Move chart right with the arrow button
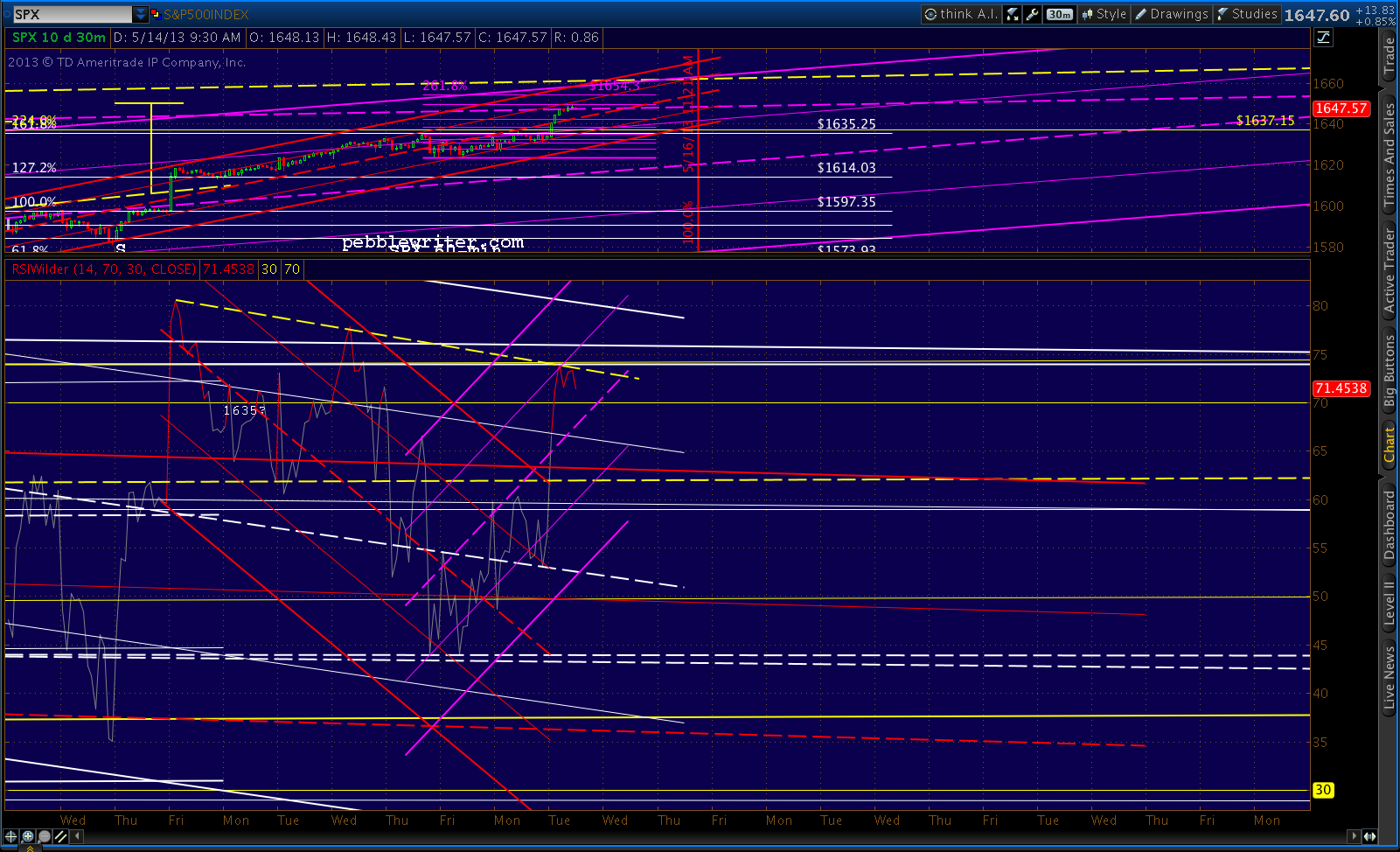This screenshot has height=852, width=1400. tap(1354, 836)
